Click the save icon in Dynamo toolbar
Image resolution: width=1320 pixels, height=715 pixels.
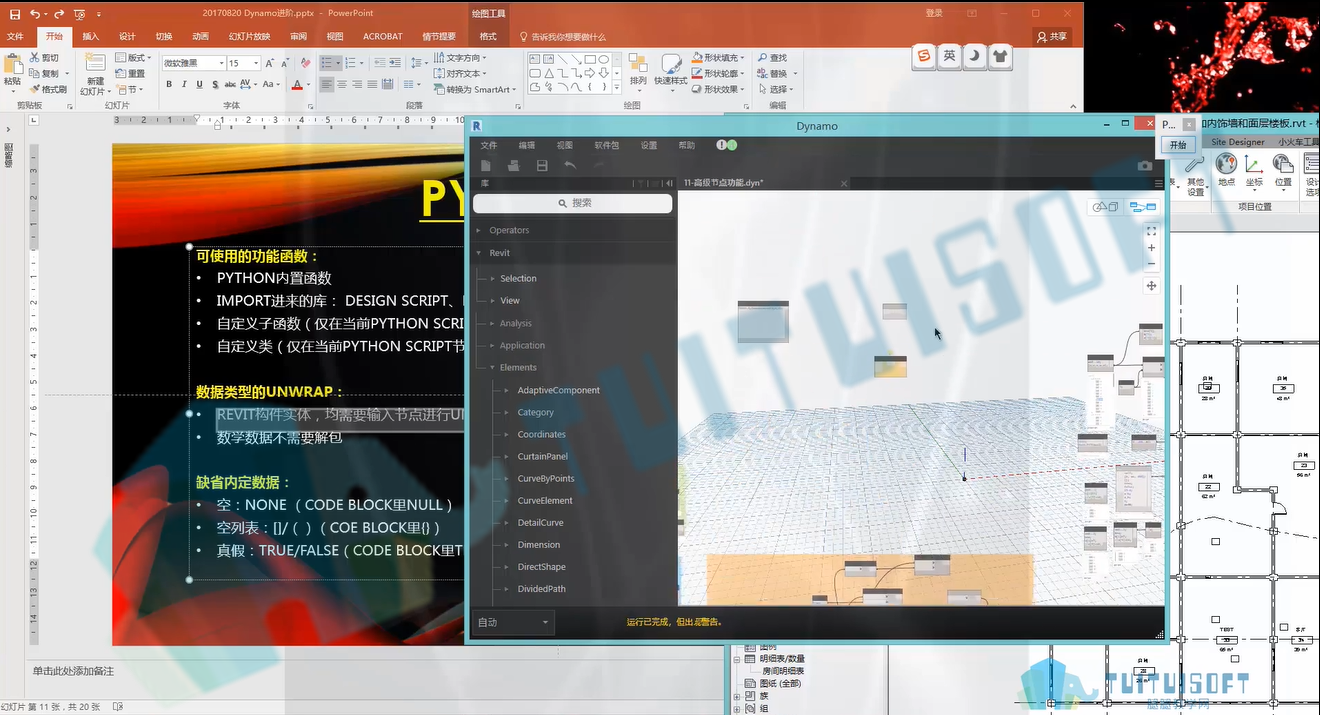tap(542, 166)
